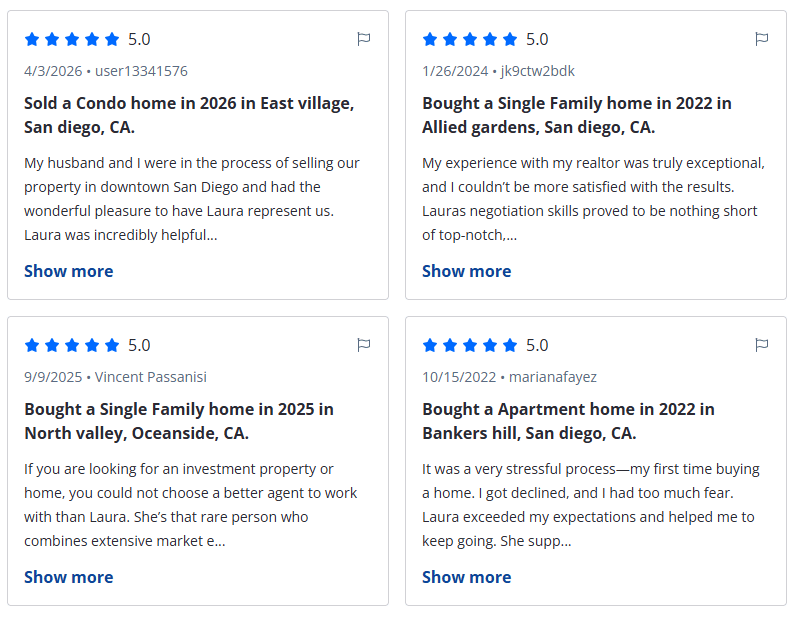The image size is (794, 619).
Task: Flag the marianafayez review
Action: click(761, 345)
